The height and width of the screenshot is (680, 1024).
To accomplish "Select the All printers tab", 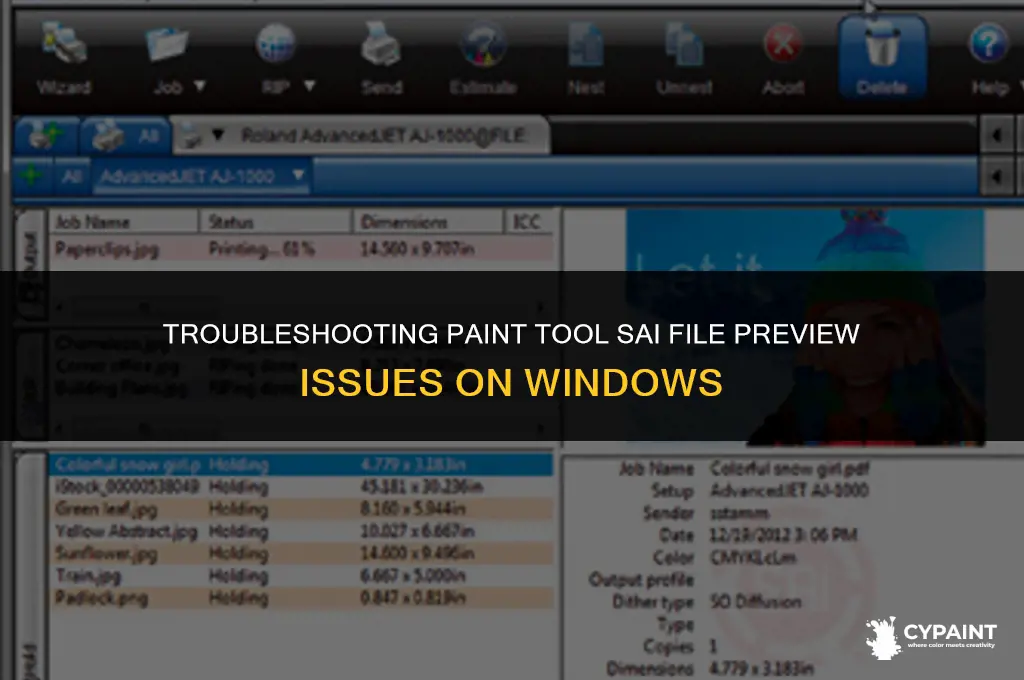I will tap(125, 136).
